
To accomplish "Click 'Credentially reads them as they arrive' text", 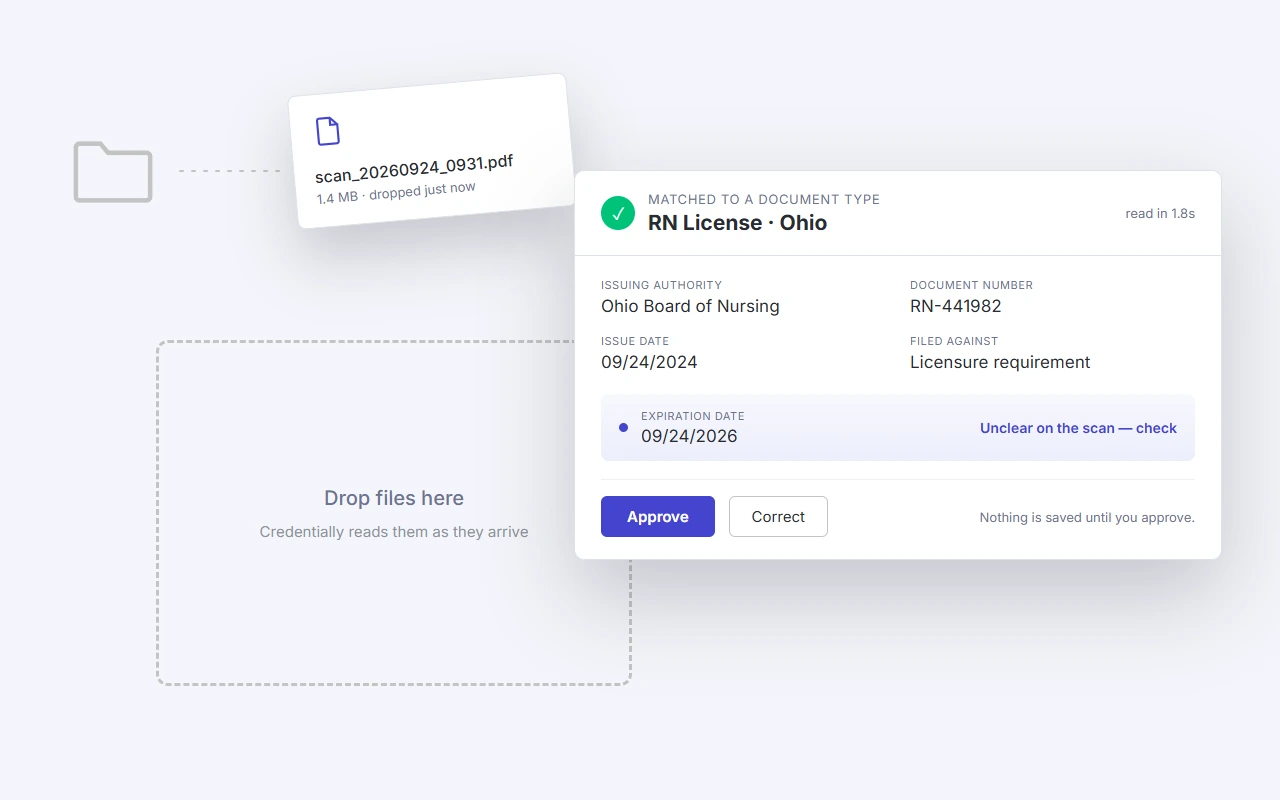I will point(394,532).
